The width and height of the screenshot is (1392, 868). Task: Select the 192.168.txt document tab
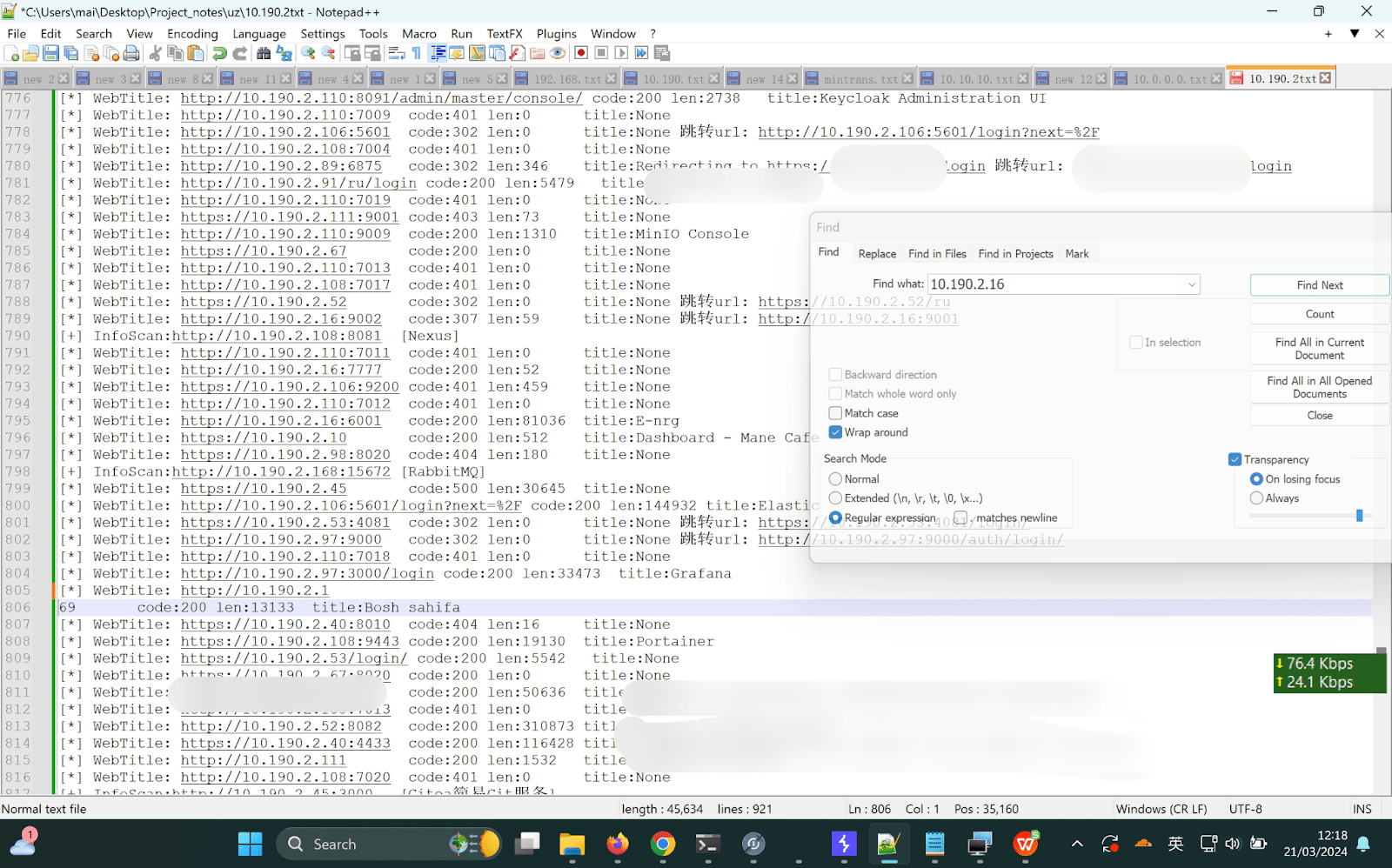[565, 77]
